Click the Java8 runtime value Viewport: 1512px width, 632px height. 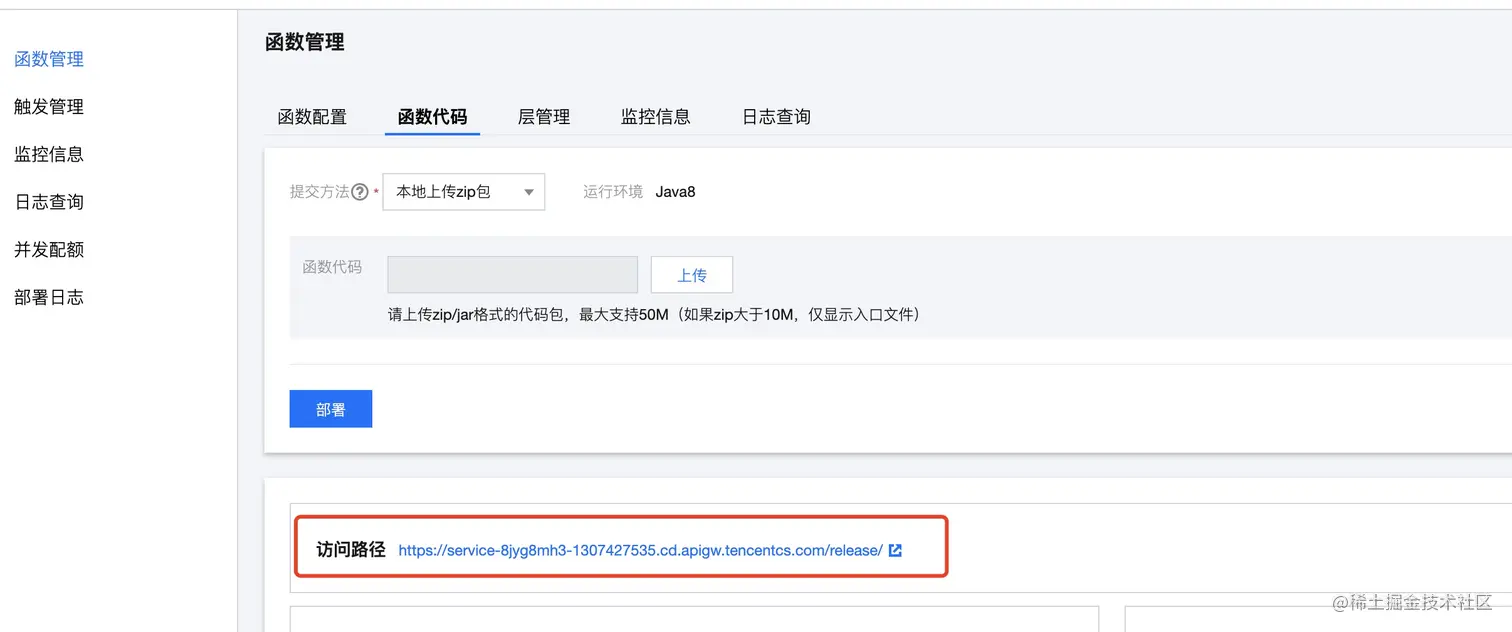point(675,192)
